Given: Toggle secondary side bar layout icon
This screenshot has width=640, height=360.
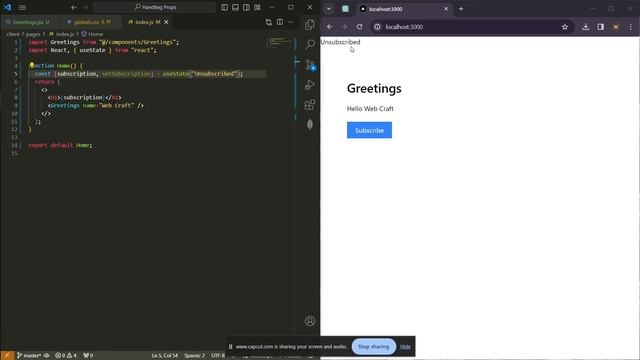Looking at the screenshot, I should click(247, 7).
